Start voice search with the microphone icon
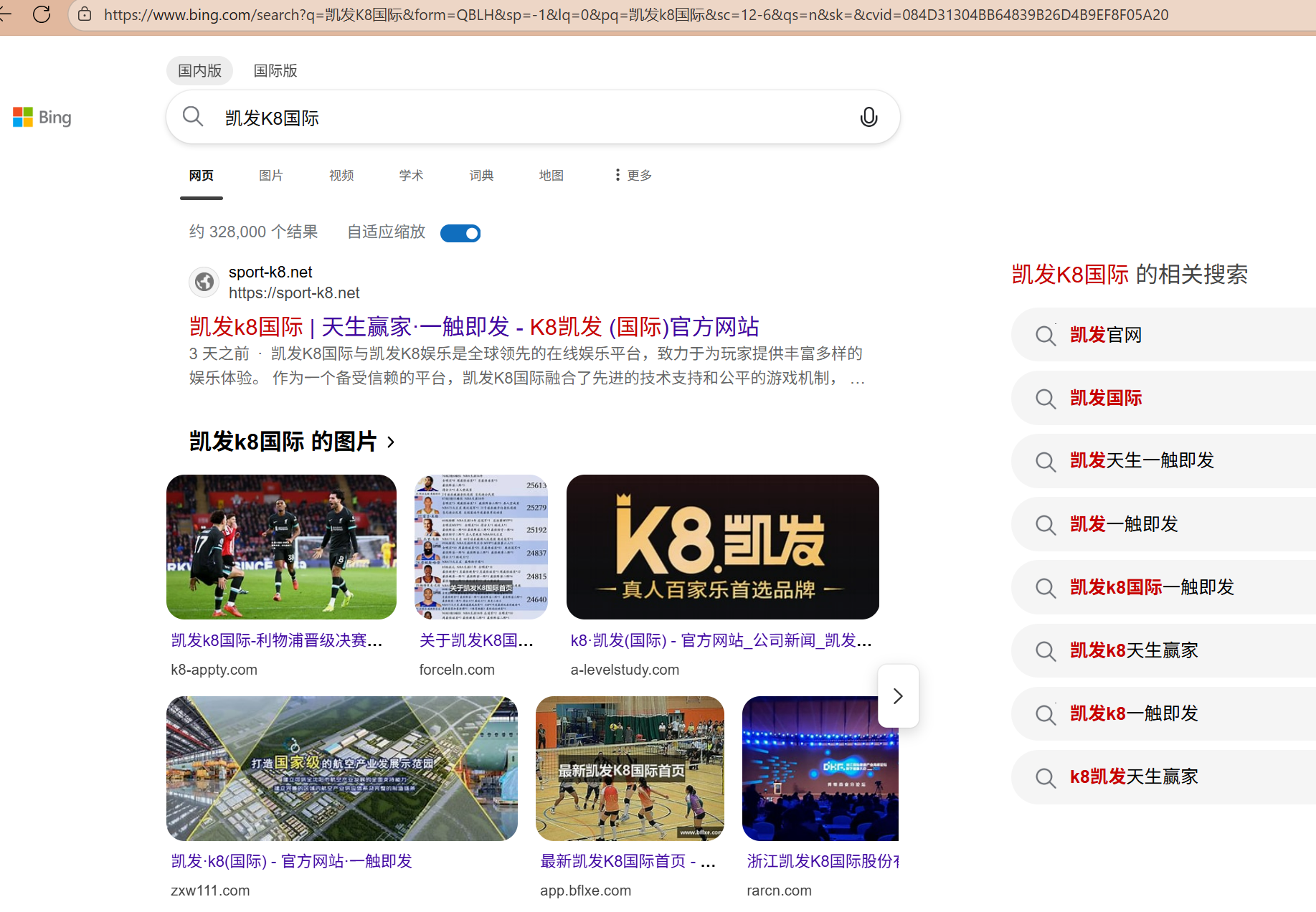 868,117
